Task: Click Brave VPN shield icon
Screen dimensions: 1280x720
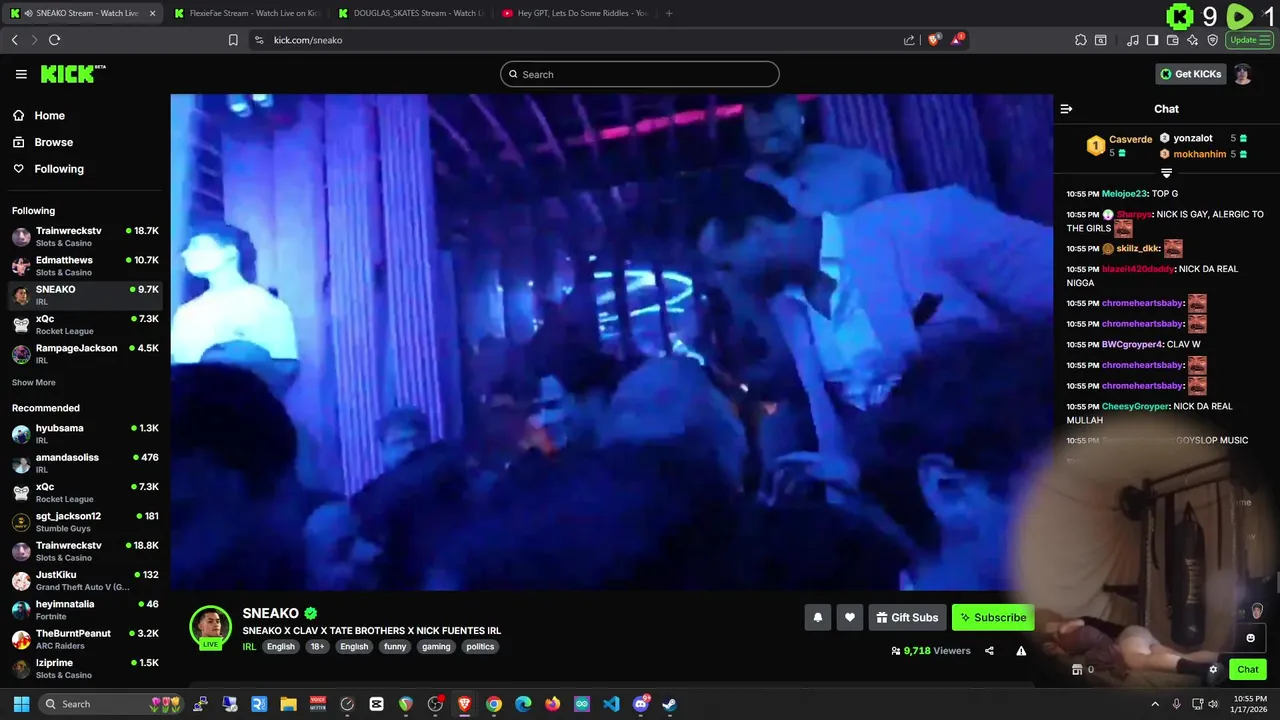Action: [x=1212, y=40]
